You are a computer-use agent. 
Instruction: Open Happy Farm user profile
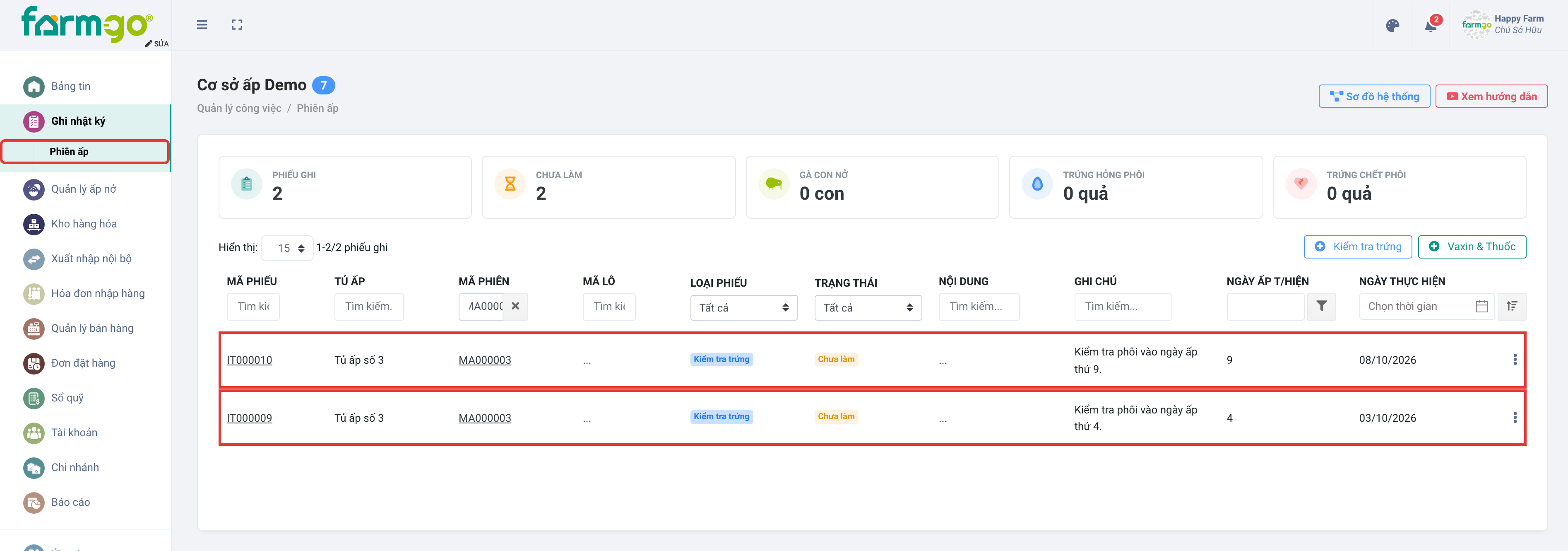coord(1502,24)
